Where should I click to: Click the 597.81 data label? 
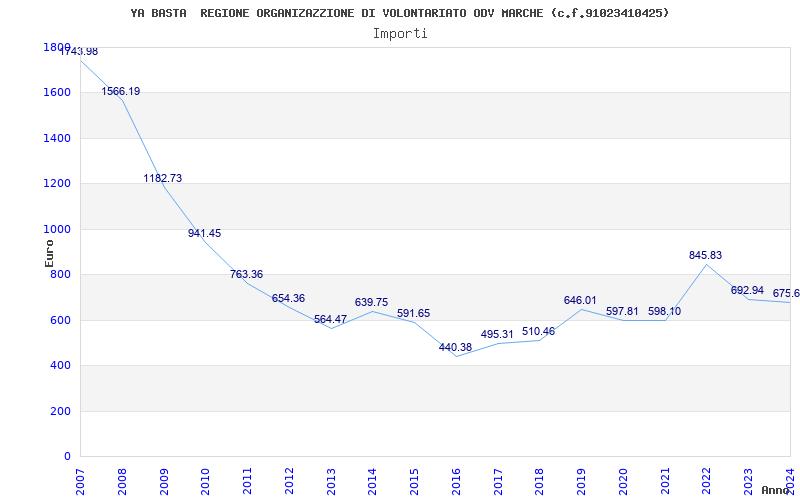pyautogui.click(x=622, y=312)
